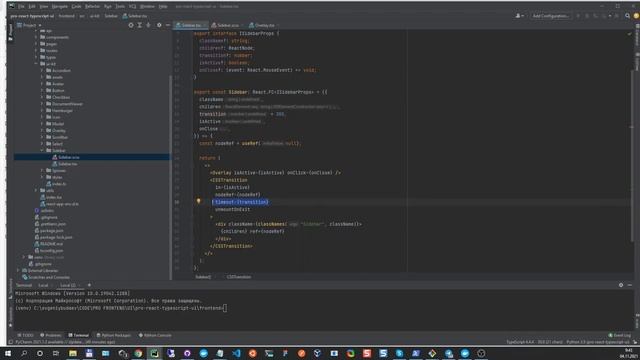This screenshot has height=360, width=640.
Task: Select package.json in project tree
Action: (51, 231)
